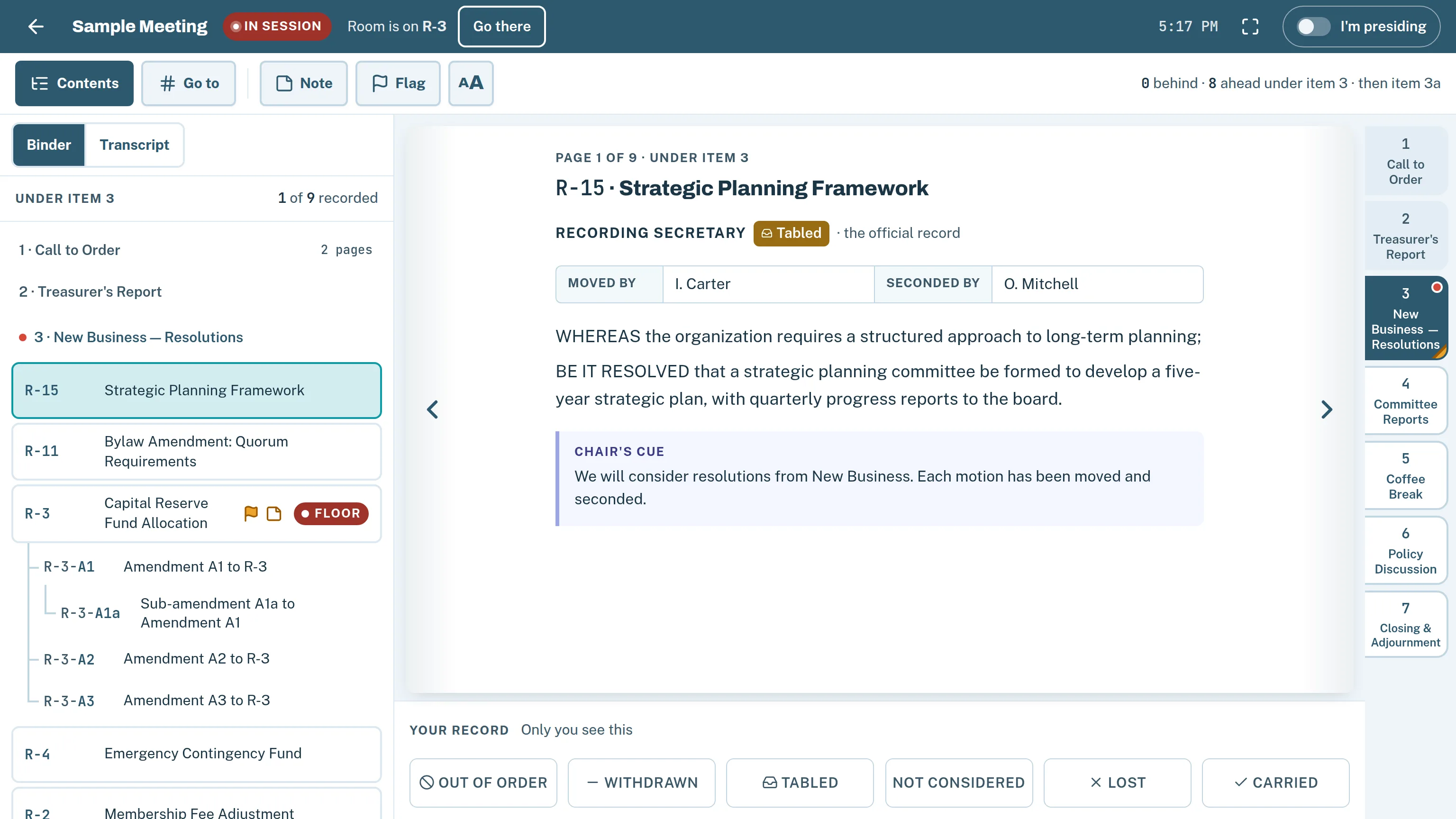Open the Go to item dialog

pos(188,83)
